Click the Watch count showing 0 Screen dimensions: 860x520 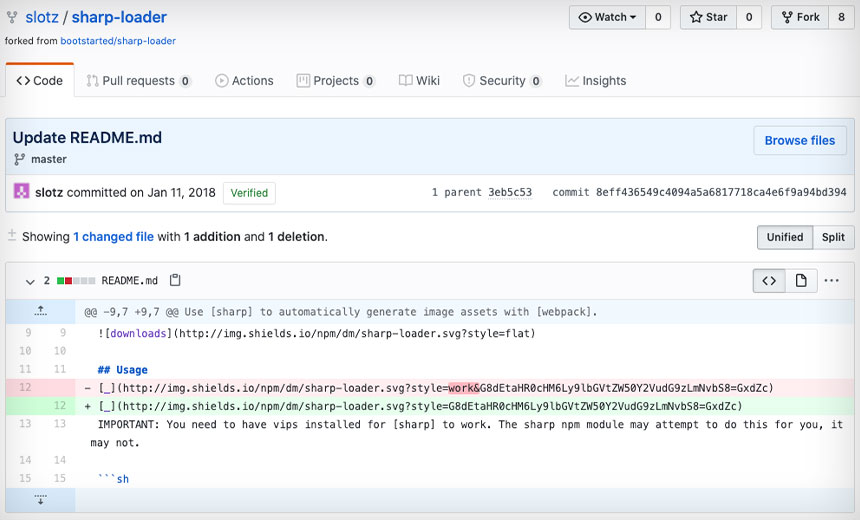point(658,17)
